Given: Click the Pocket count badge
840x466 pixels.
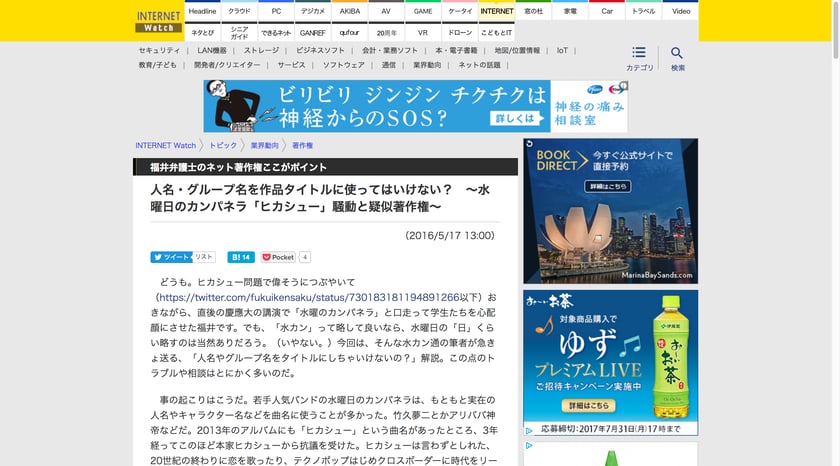Looking at the screenshot, I should coord(305,257).
